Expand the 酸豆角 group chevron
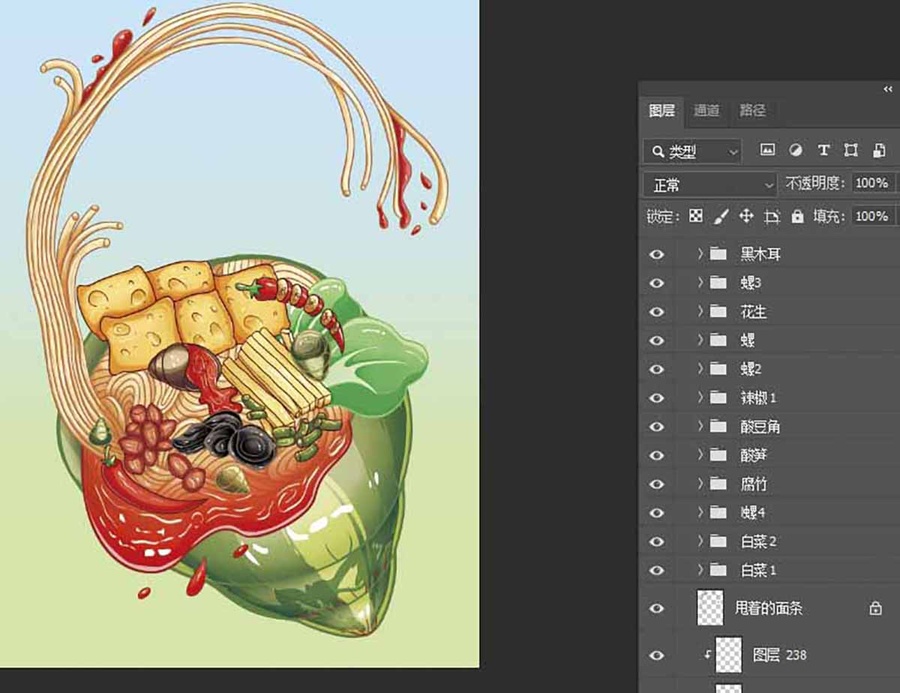The height and width of the screenshot is (693, 900). coord(700,425)
